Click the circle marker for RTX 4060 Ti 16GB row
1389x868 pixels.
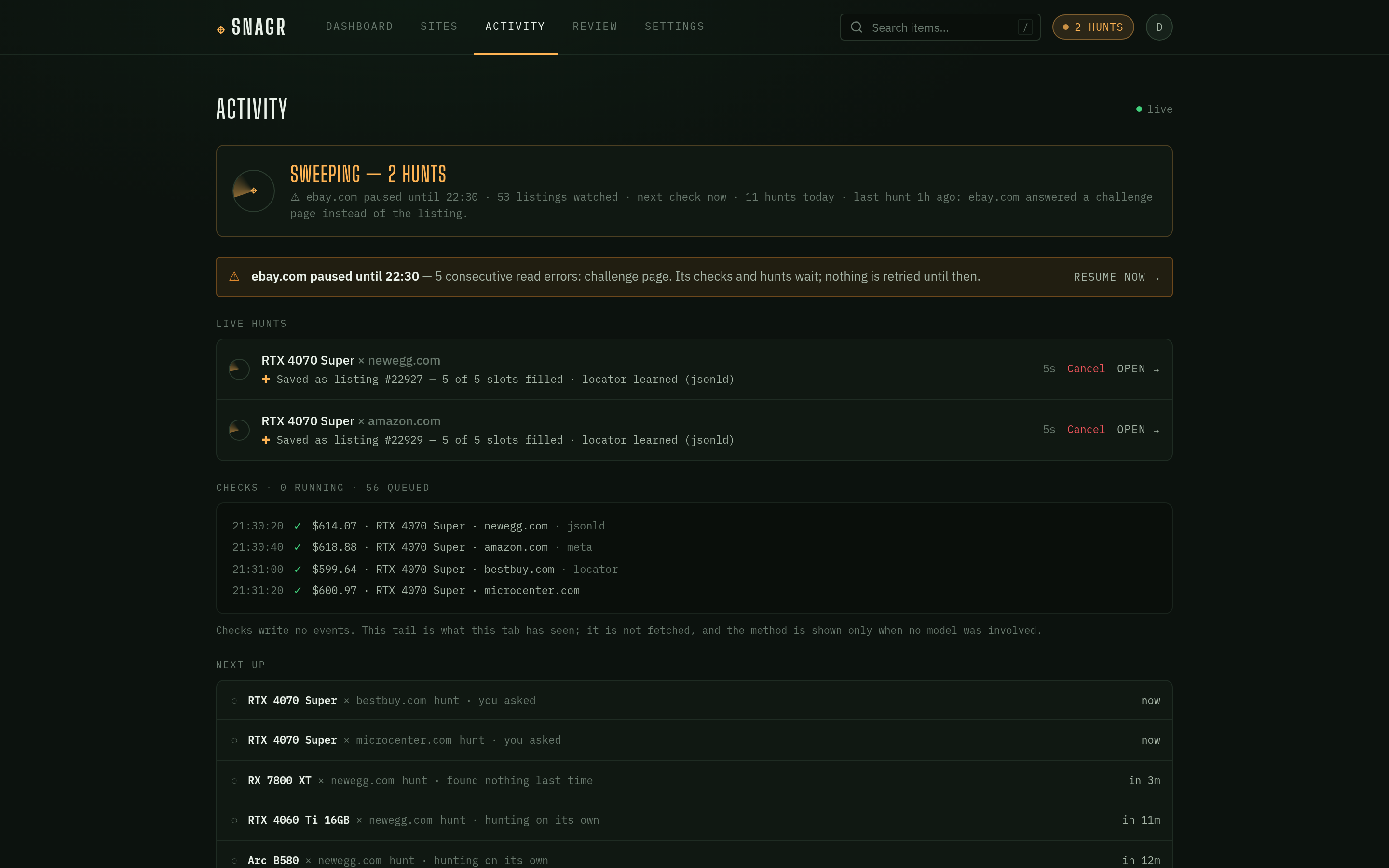pyautogui.click(x=234, y=820)
